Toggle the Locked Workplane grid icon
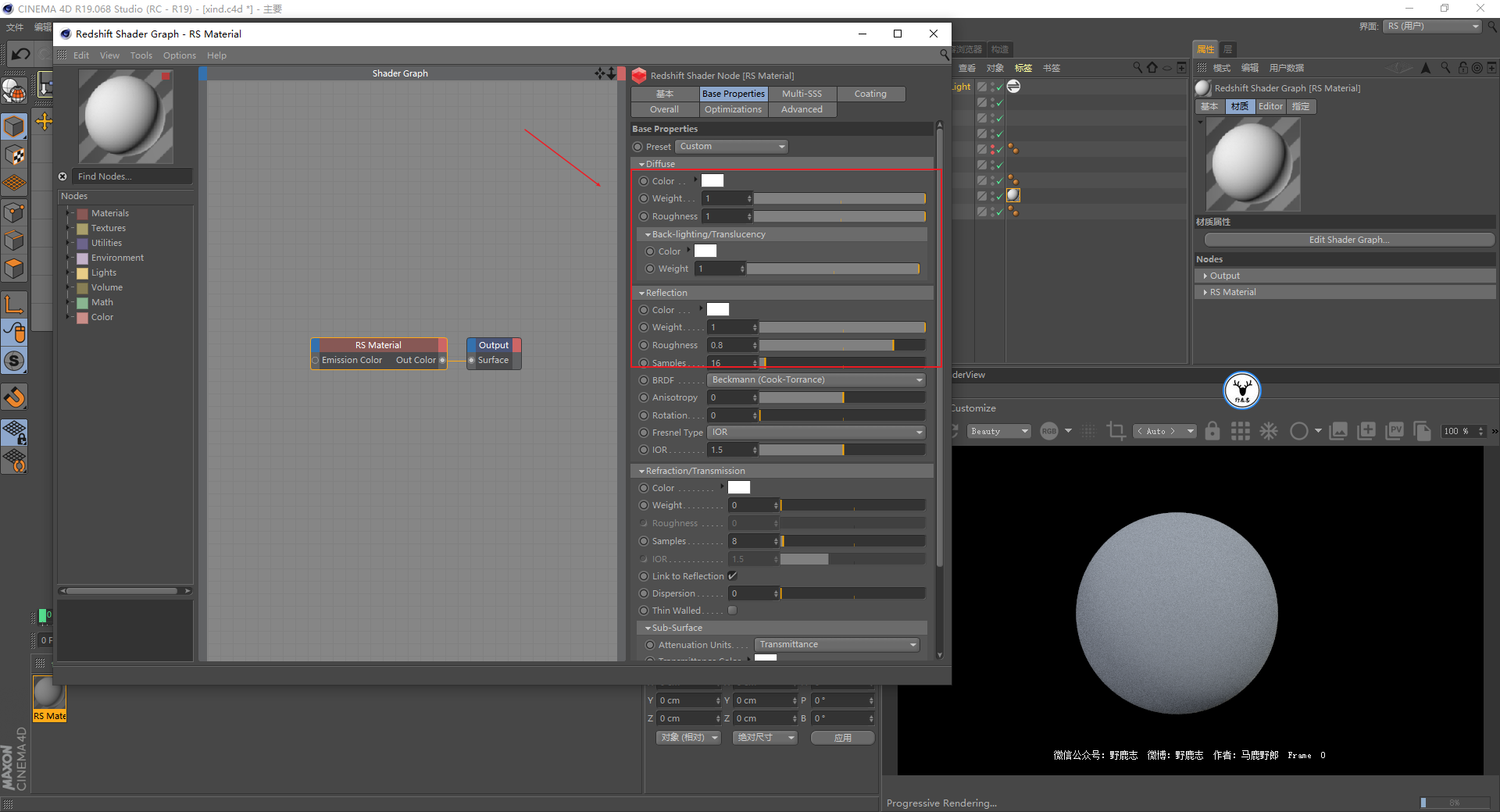 [14, 432]
